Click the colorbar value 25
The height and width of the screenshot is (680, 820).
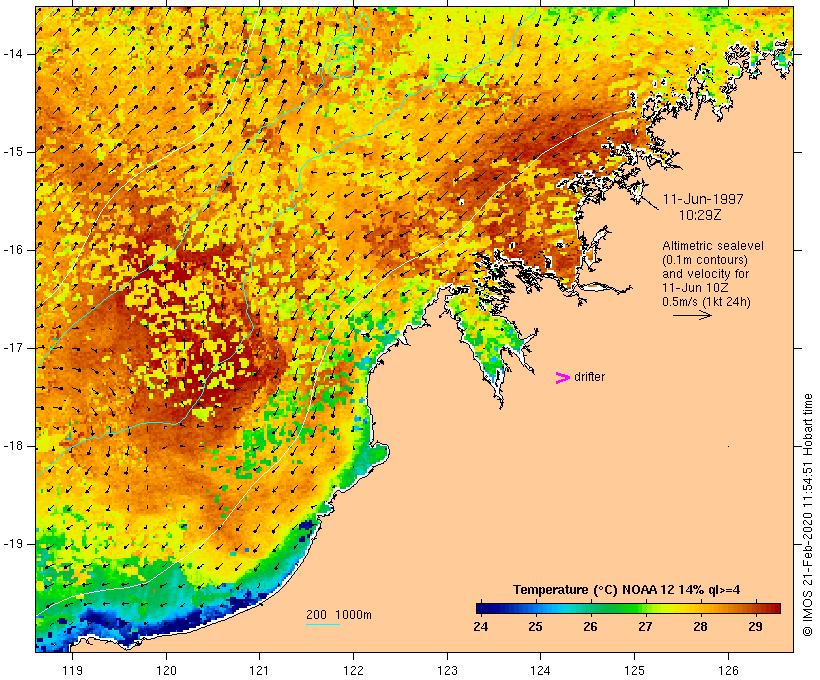pyautogui.click(x=536, y=627)
